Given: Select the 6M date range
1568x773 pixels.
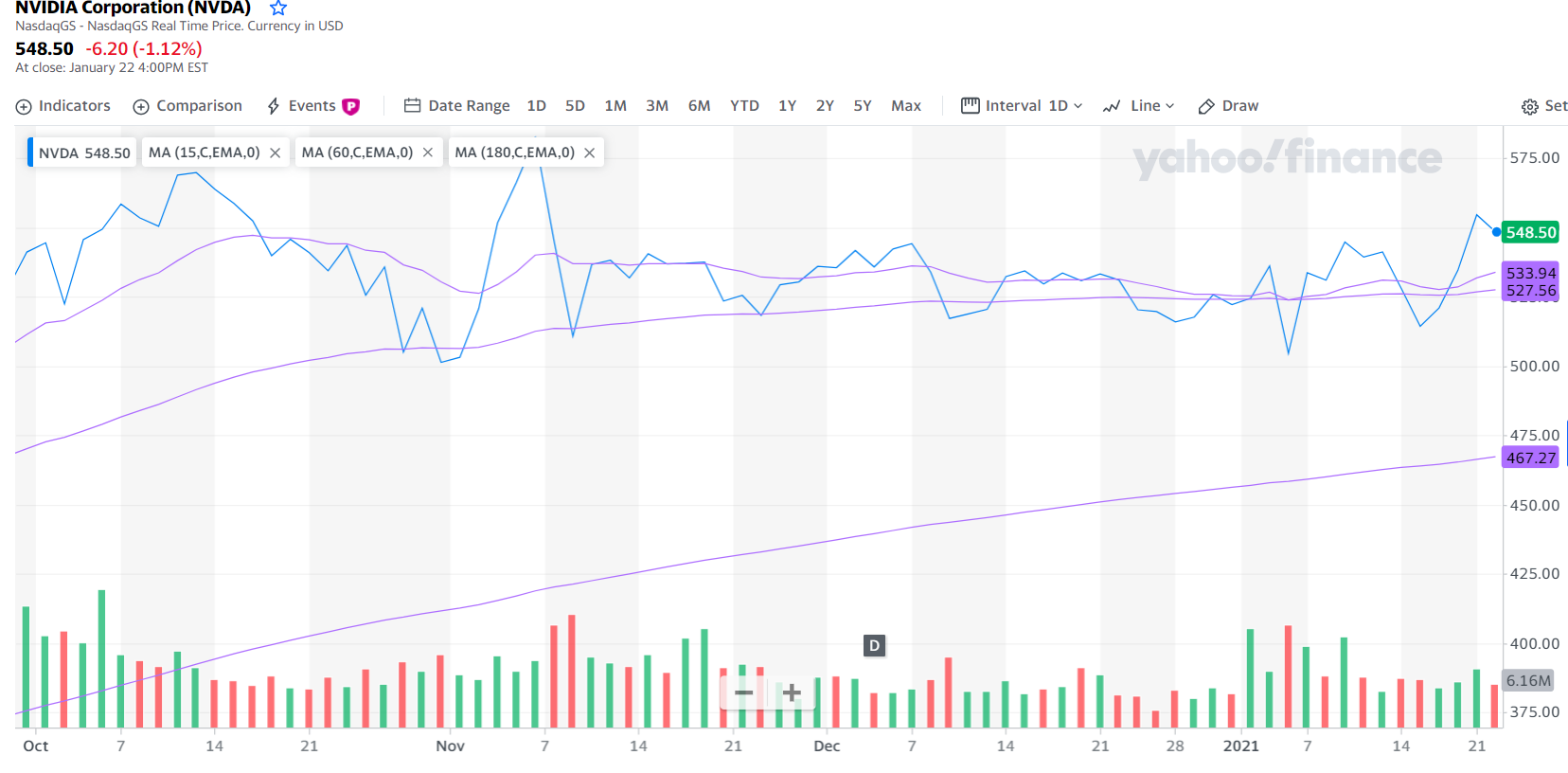Looking at the screenshot, I should 699,106.
